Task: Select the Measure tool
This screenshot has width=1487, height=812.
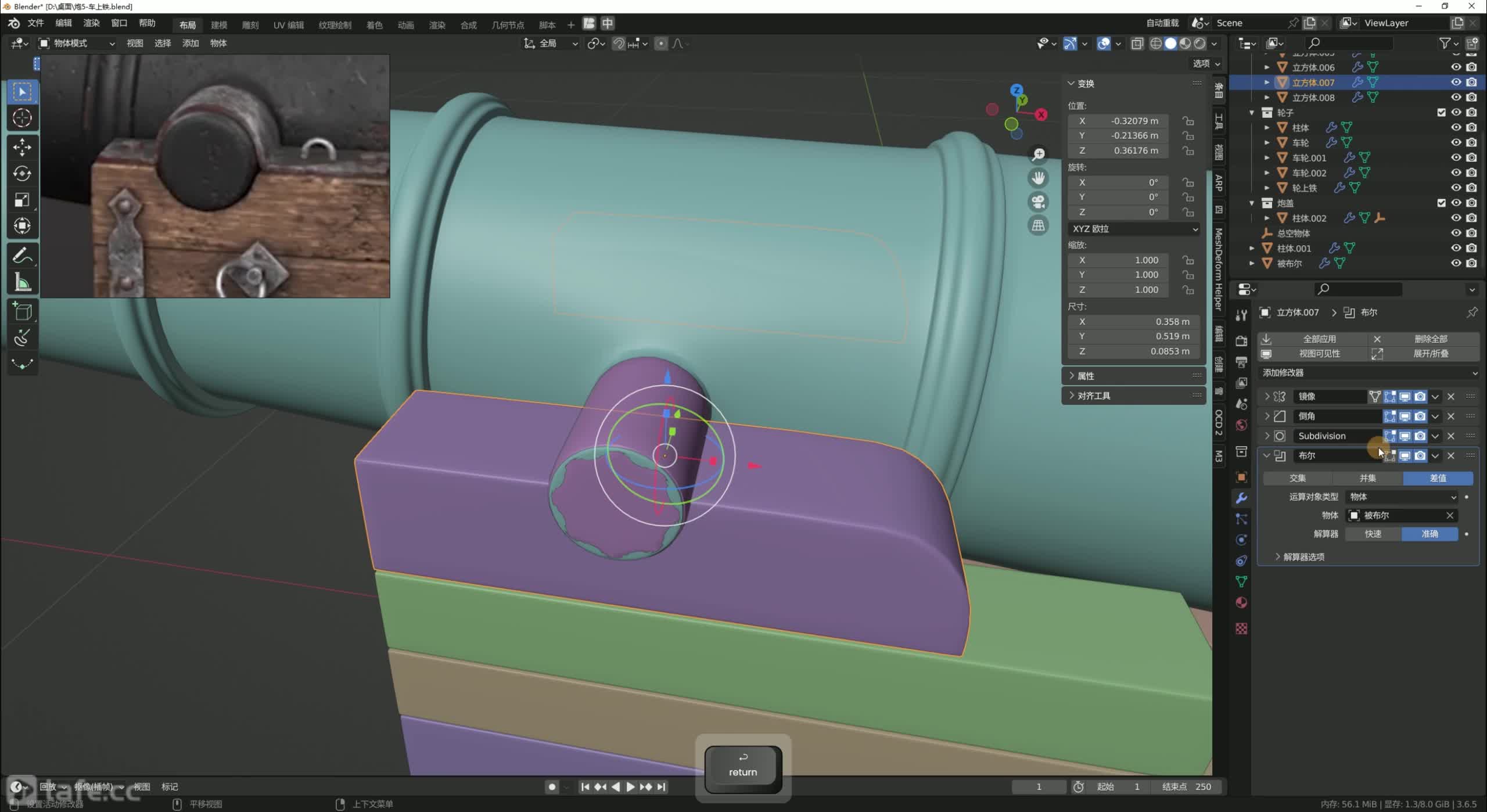Action: 22,282
